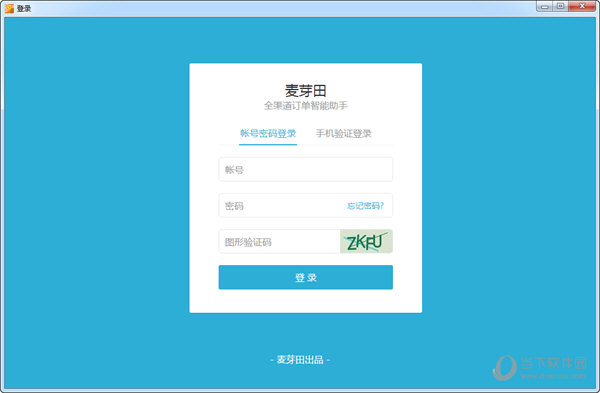The height and width of the screenshot is (393, 600).
Task: Refresh the ZKFU captcha image
Action: pyautogui.click(x=366, y=241)
